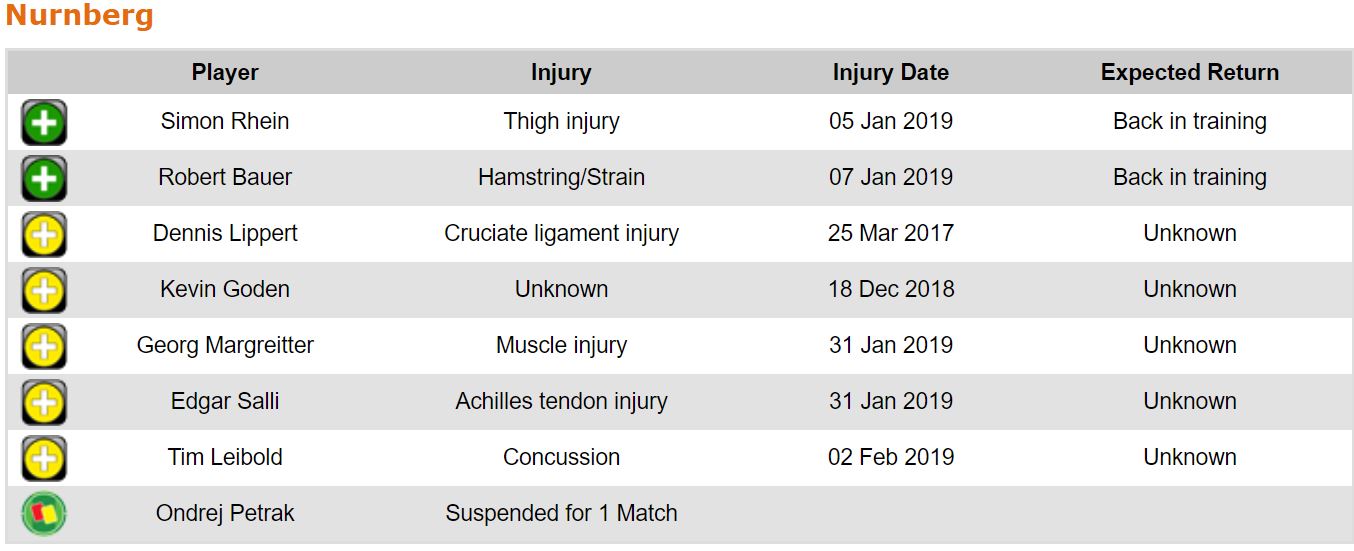The width and height of the screenshot is (1354, 551).
Task: Click the Expected Return column header
Action: tap(1189, 73)
